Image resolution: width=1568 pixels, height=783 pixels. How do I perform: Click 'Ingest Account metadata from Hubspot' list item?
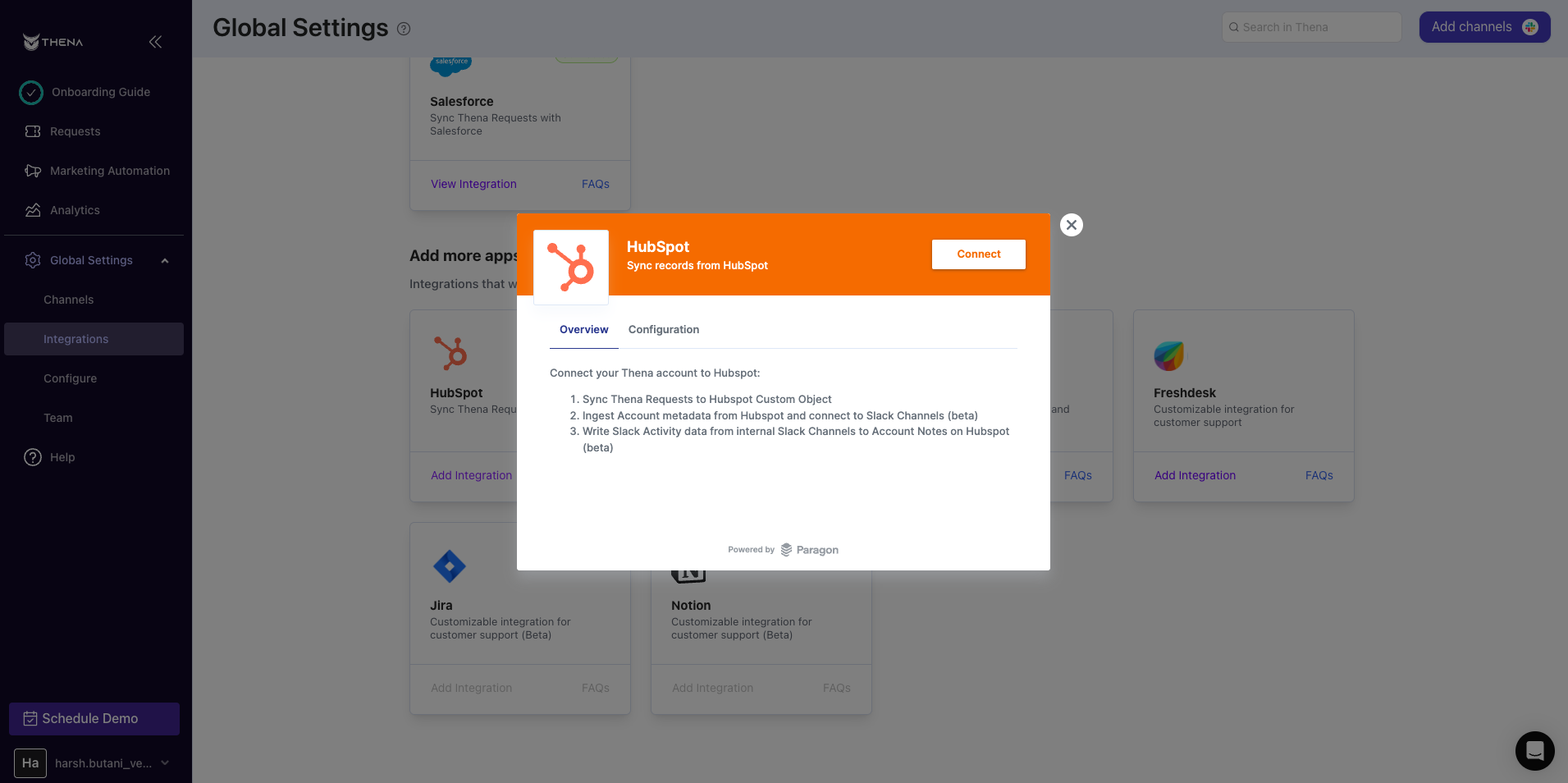pos(779,416)
